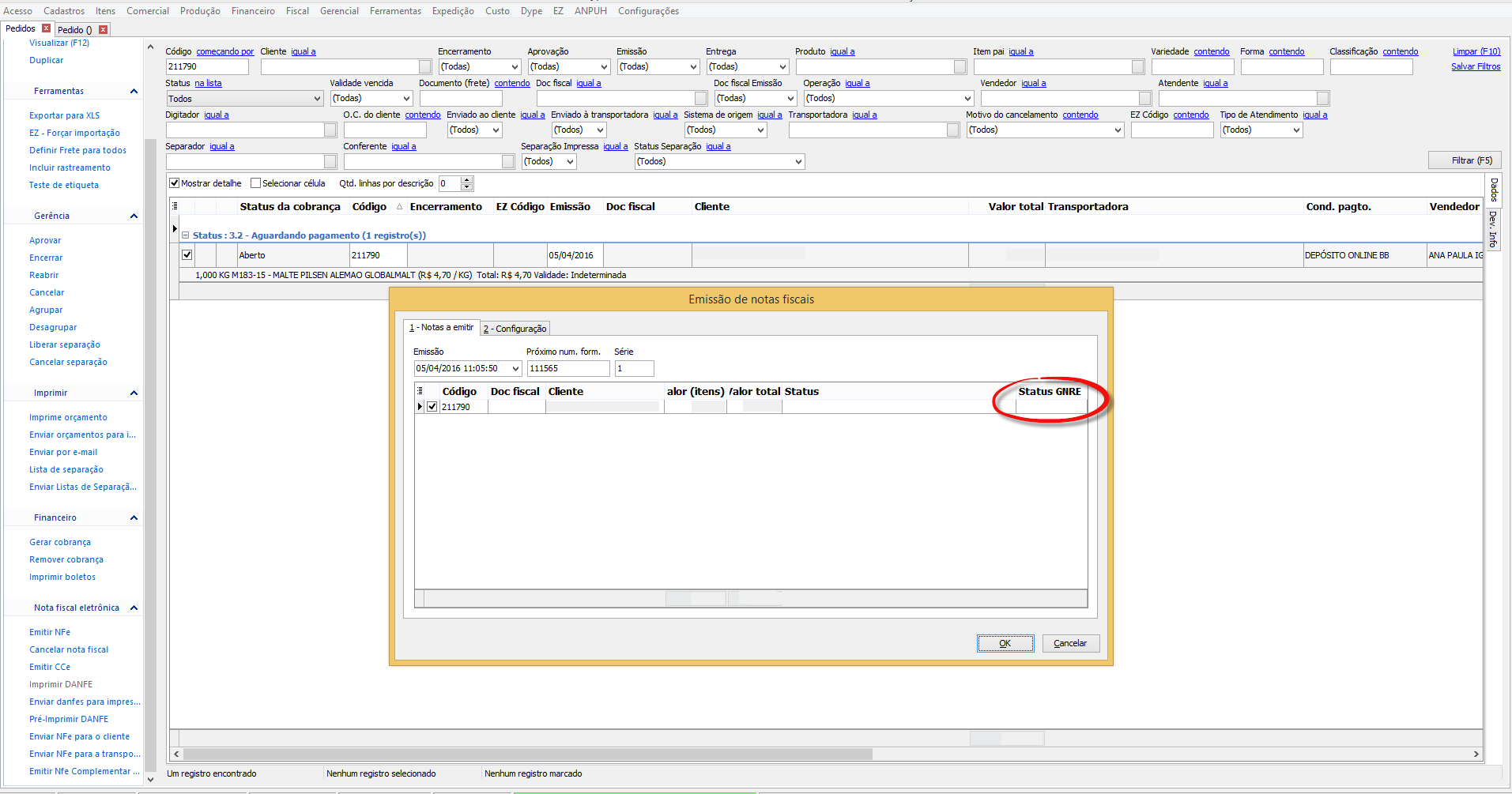The height and width of the screenshot is (794, 1512).
Task: Select the 1 - Notas a emitir tab
Action: coord(441,327)
